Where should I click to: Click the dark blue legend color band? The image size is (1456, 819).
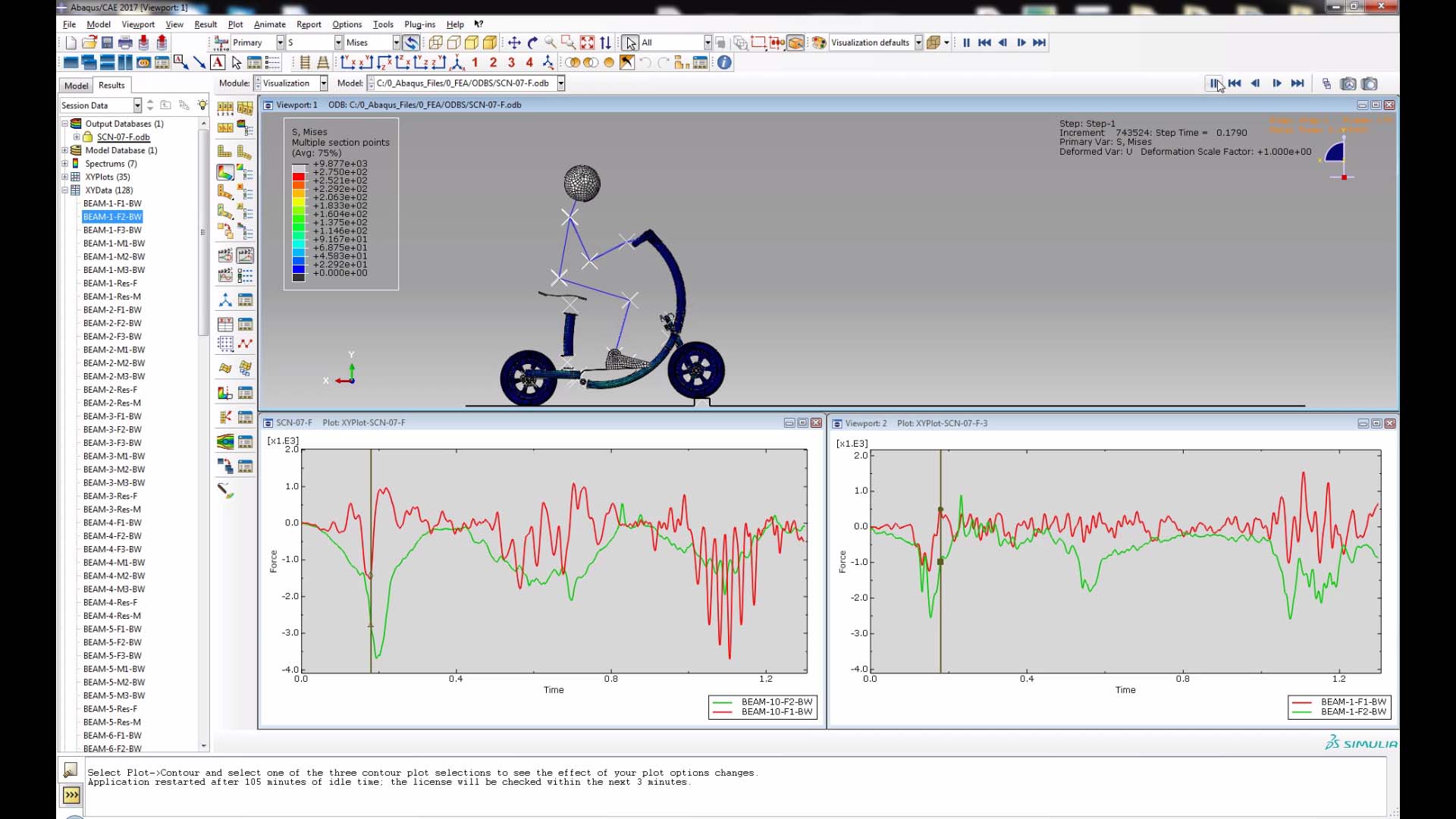tap(299, 269)
